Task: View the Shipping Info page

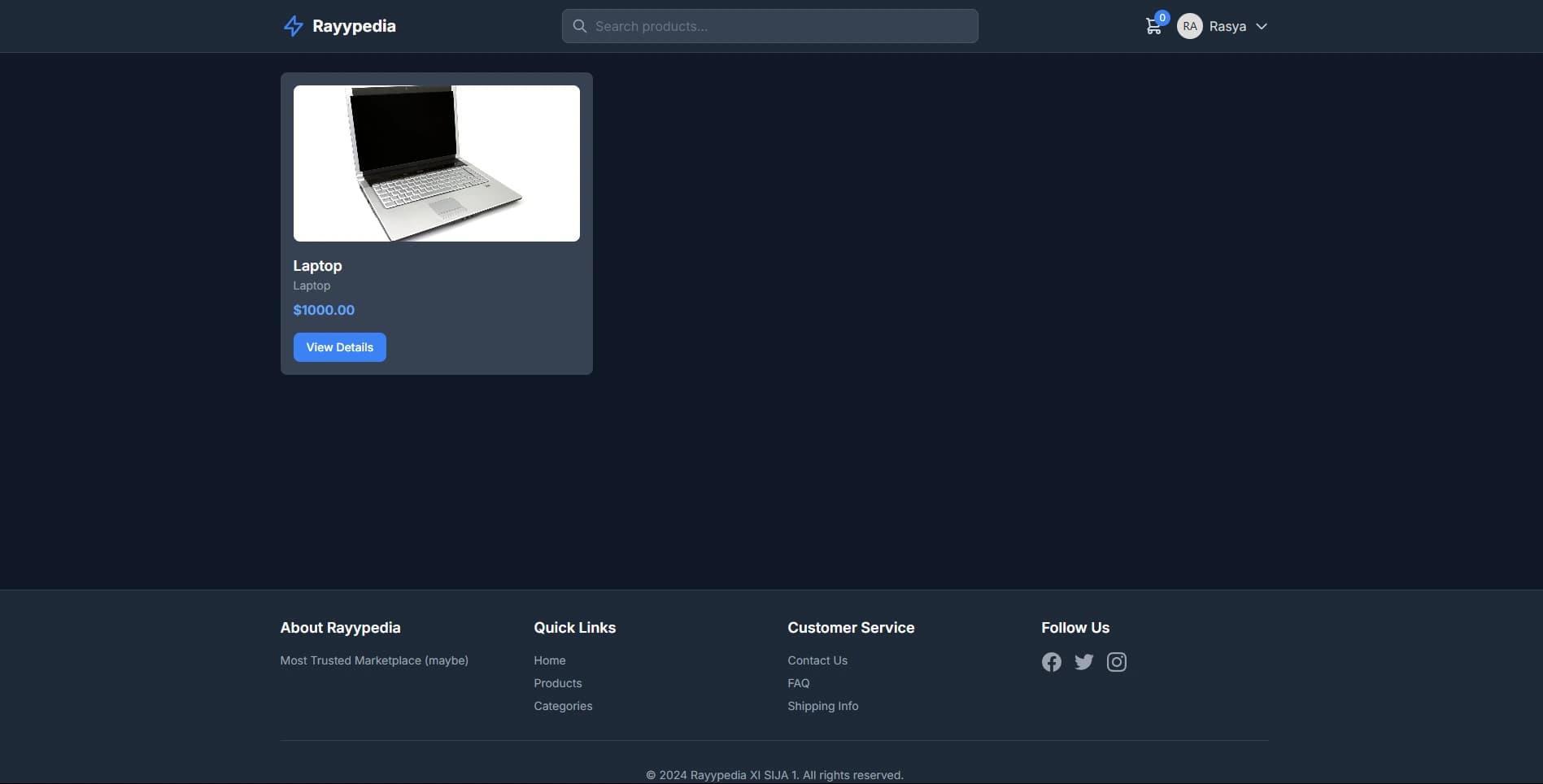Action: [x=822, y=705]
